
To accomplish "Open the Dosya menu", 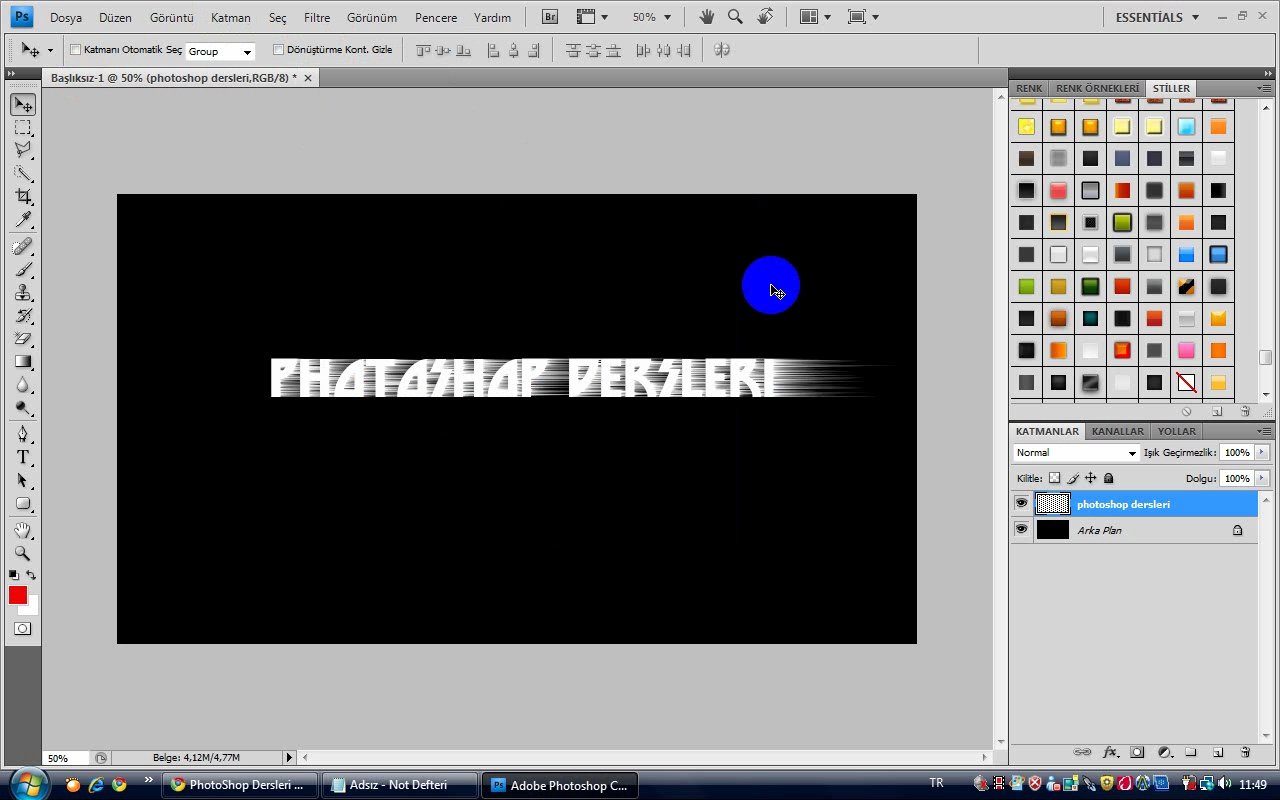I will pos(66,18).
